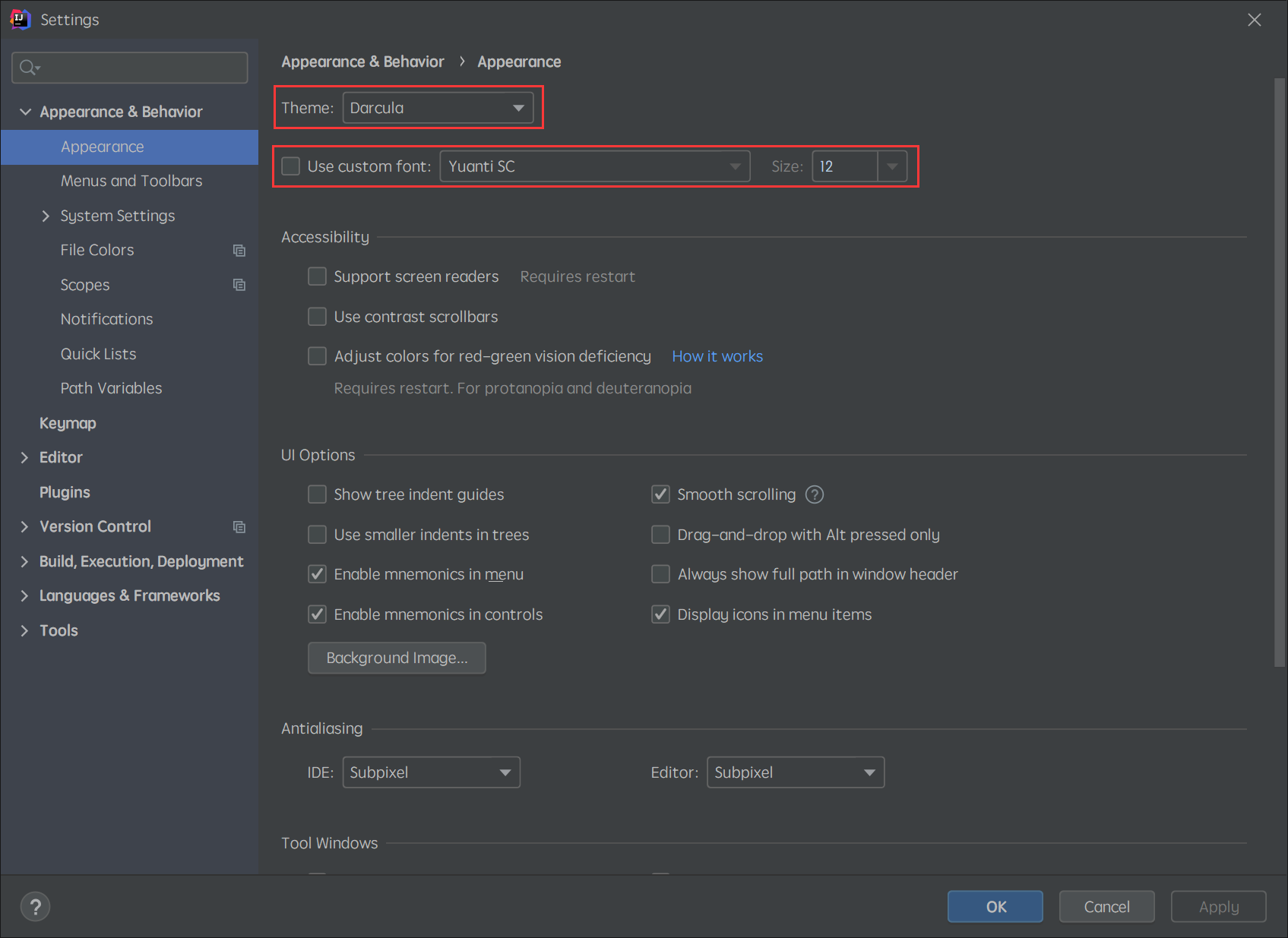
Task: Enable Show tree indent guides
Action: [x=317, y=494]
